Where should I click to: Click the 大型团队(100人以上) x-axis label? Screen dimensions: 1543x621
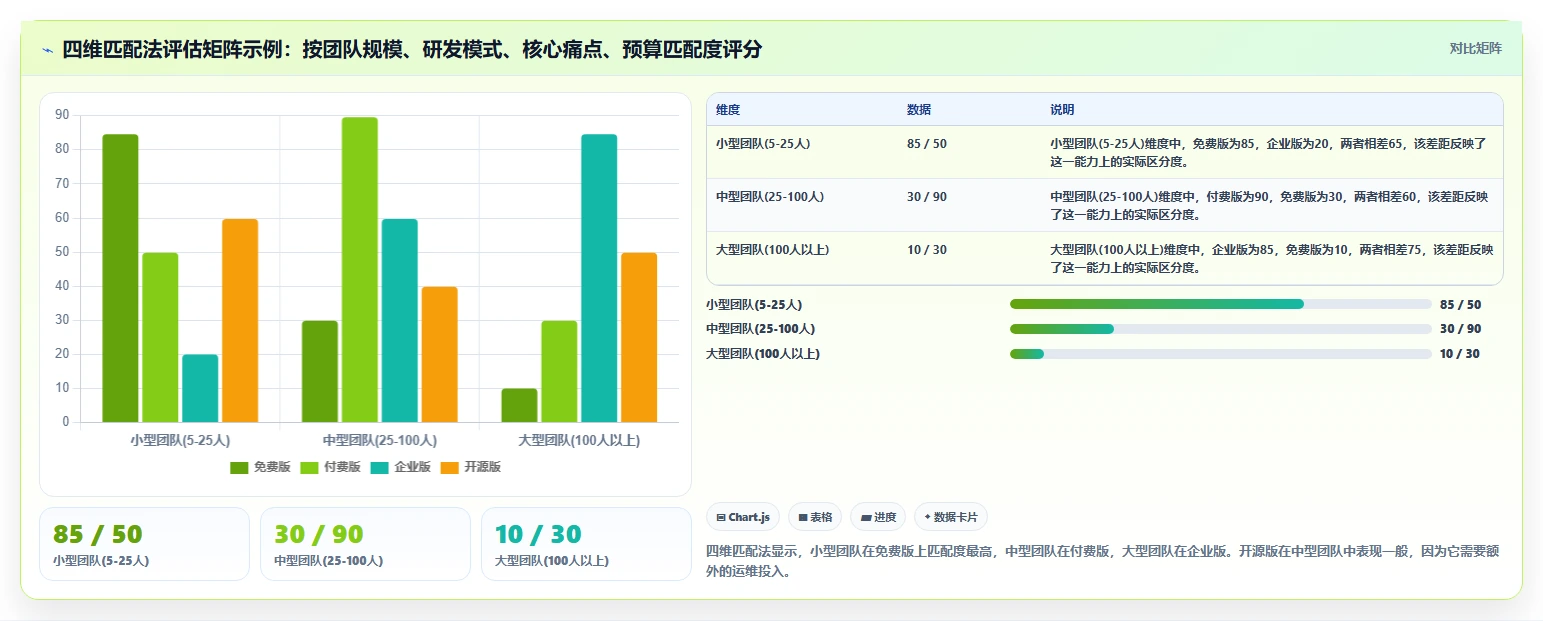click(x=579, y=440)
